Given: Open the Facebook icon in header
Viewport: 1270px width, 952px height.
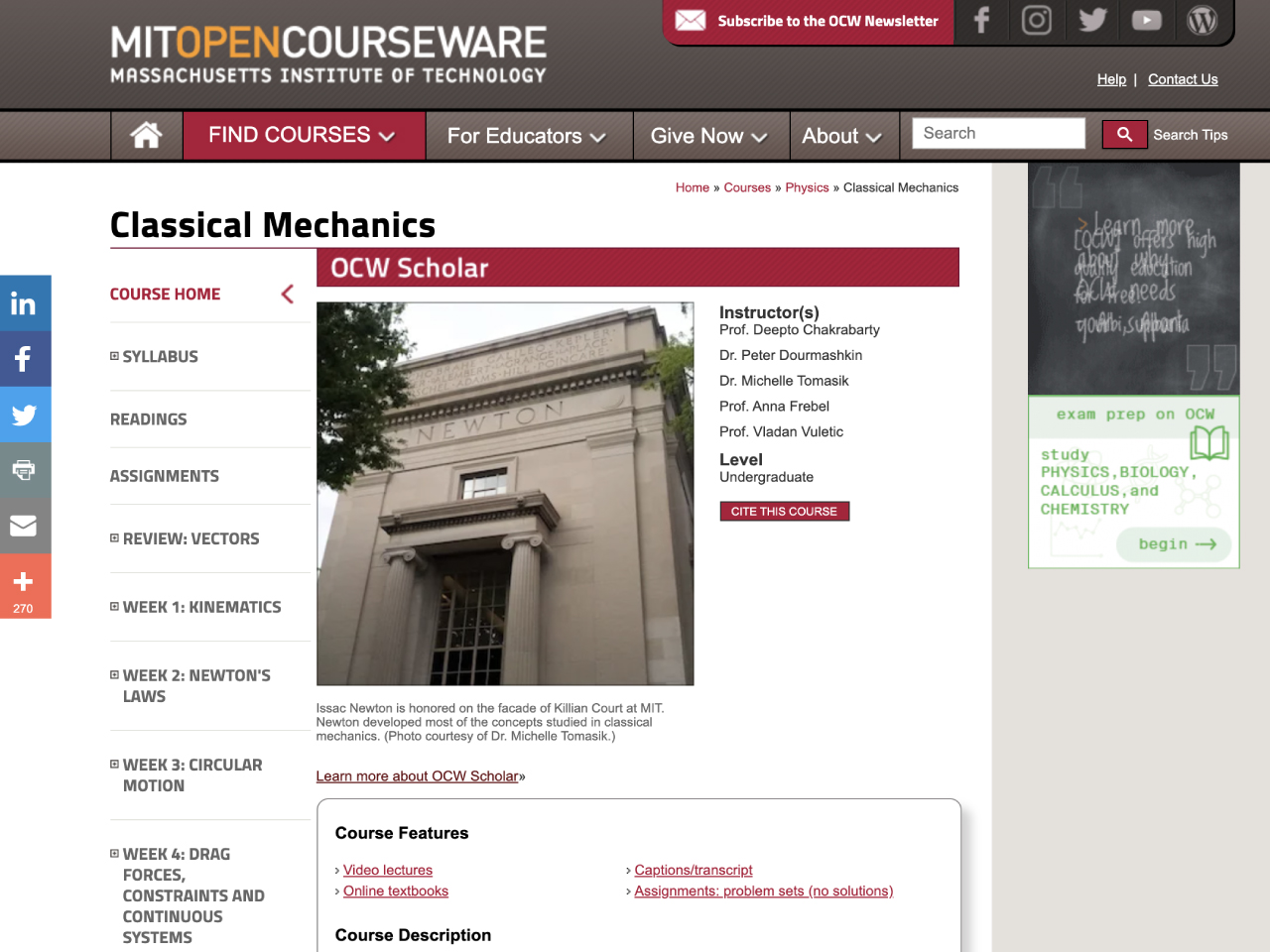Looking at the screenshot, I should coord(981,21).
